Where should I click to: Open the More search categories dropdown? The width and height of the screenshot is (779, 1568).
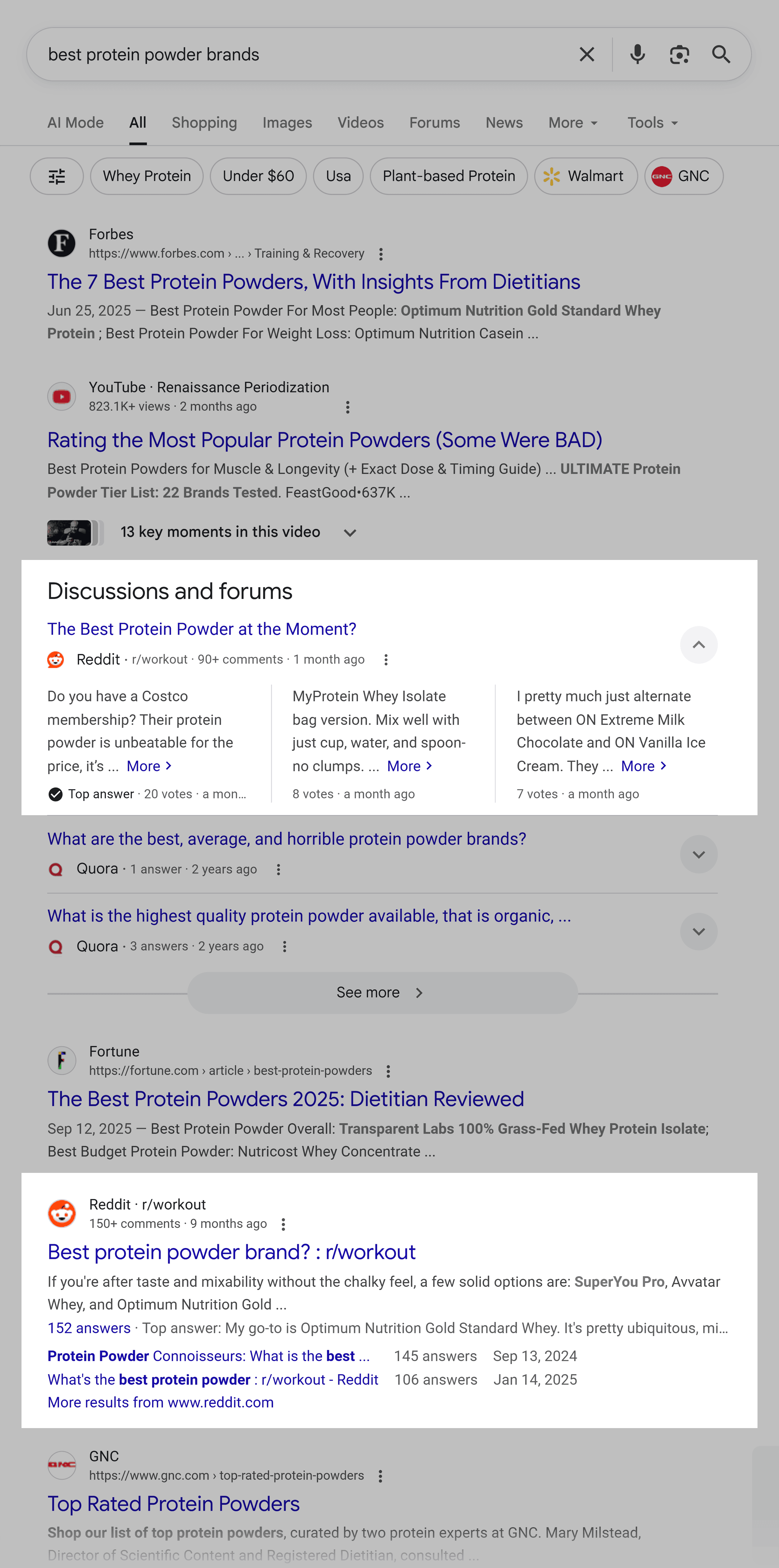(573, 123)
